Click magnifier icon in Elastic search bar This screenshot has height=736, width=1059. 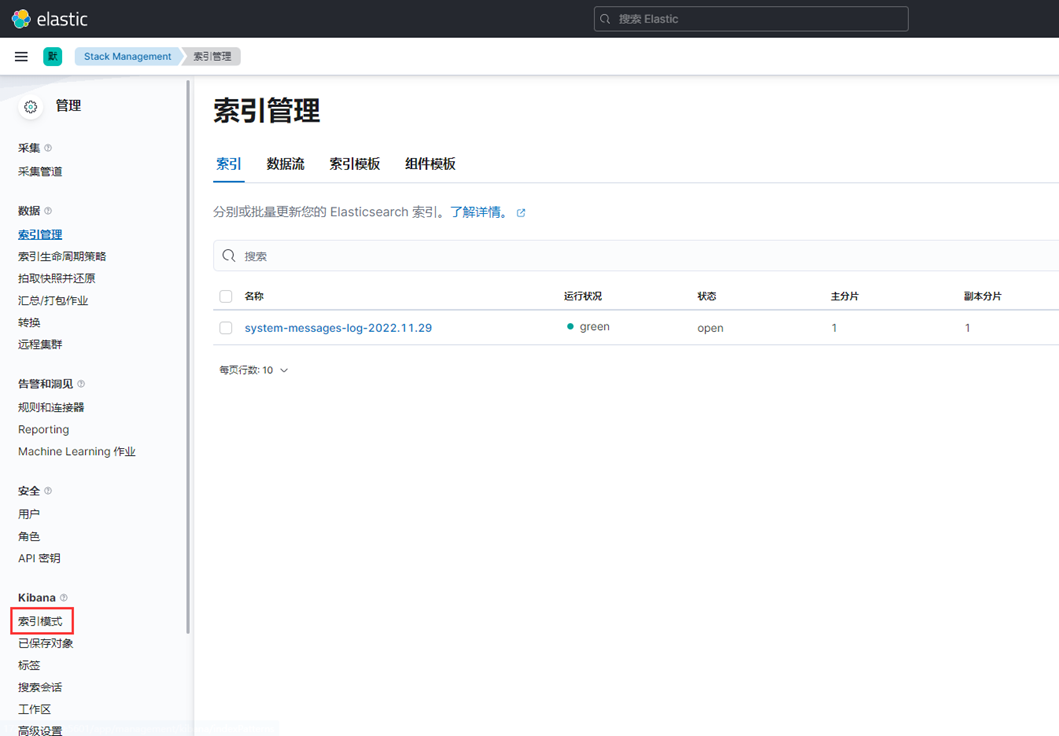[605, 19]
